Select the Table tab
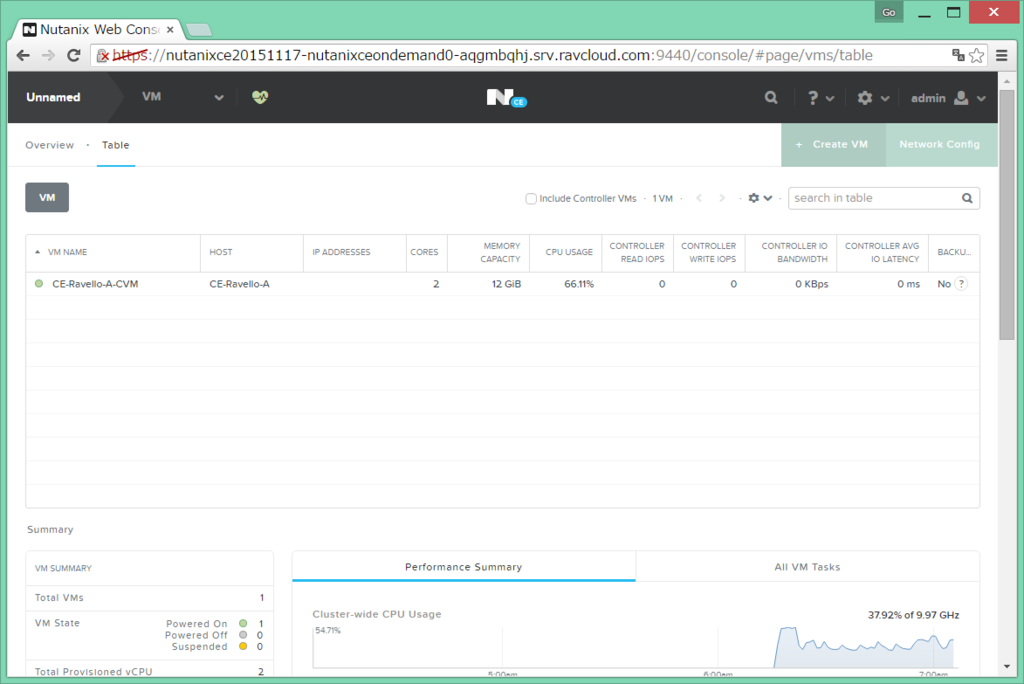Viewport: 1024px width, 684px height. tap(116, 145)
